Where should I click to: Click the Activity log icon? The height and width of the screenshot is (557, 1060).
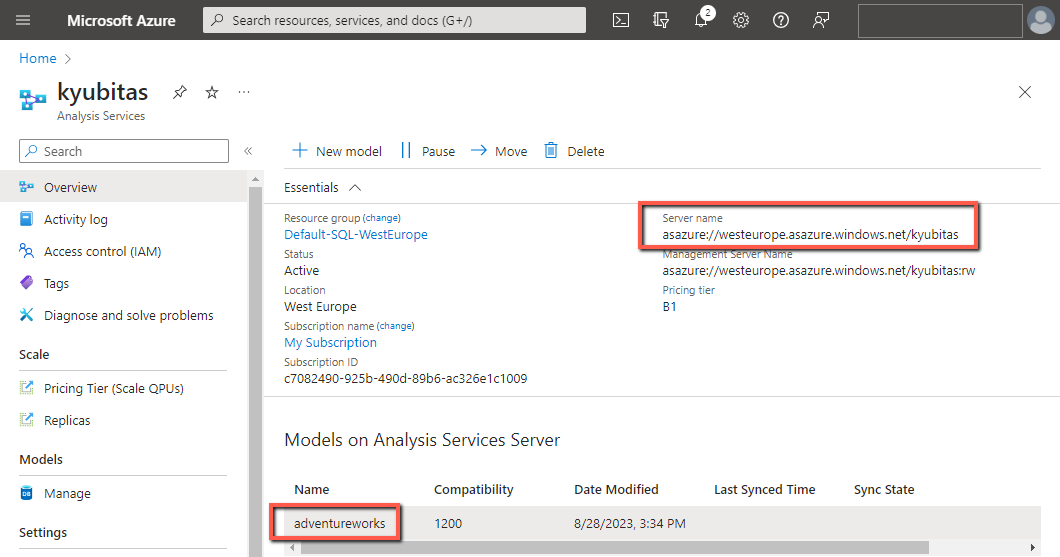[x=26, y=219]
